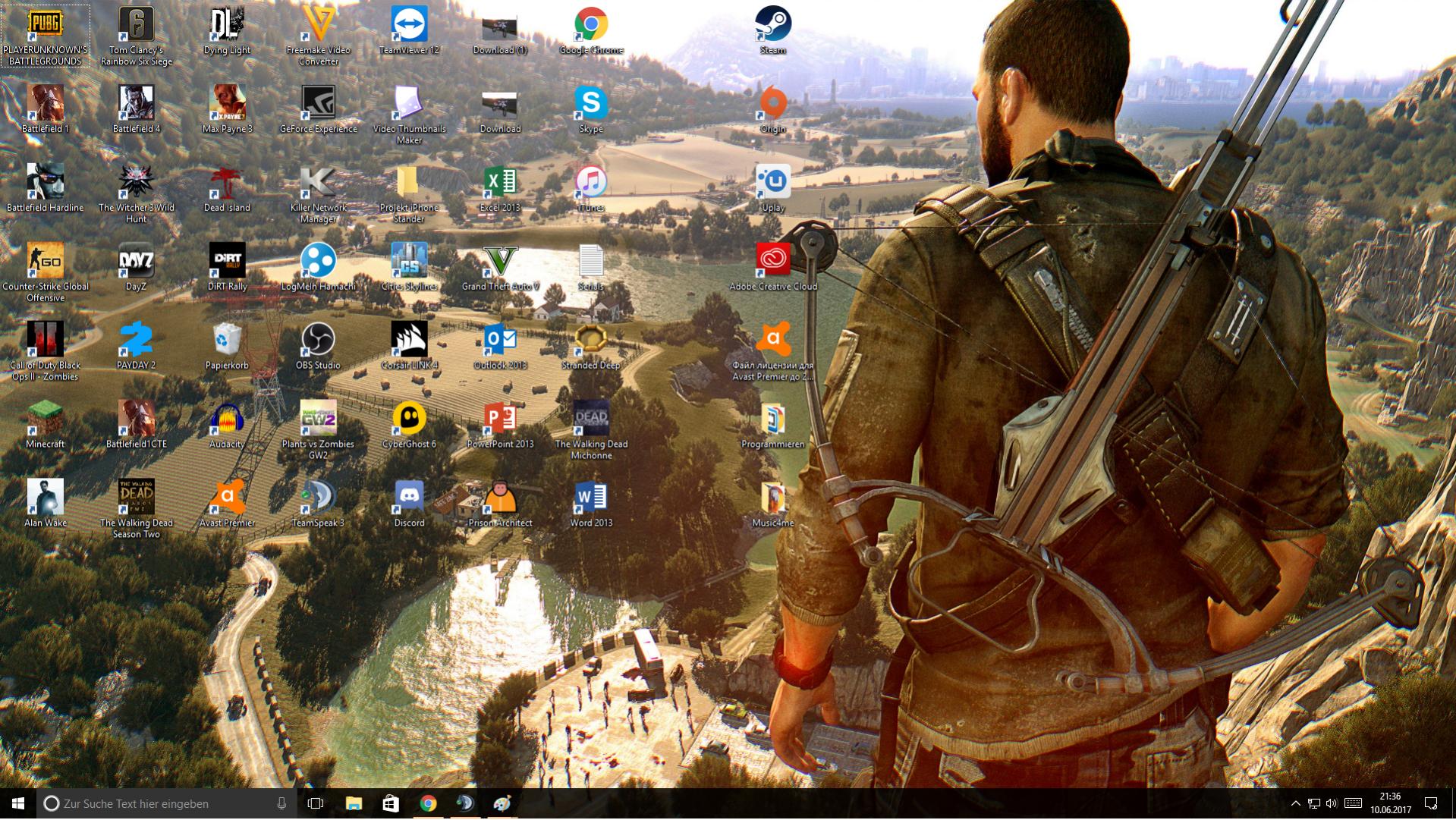Open the Windows Start menu
Viewport: 1456px width, 820px height.
click(x=18, y=804)
